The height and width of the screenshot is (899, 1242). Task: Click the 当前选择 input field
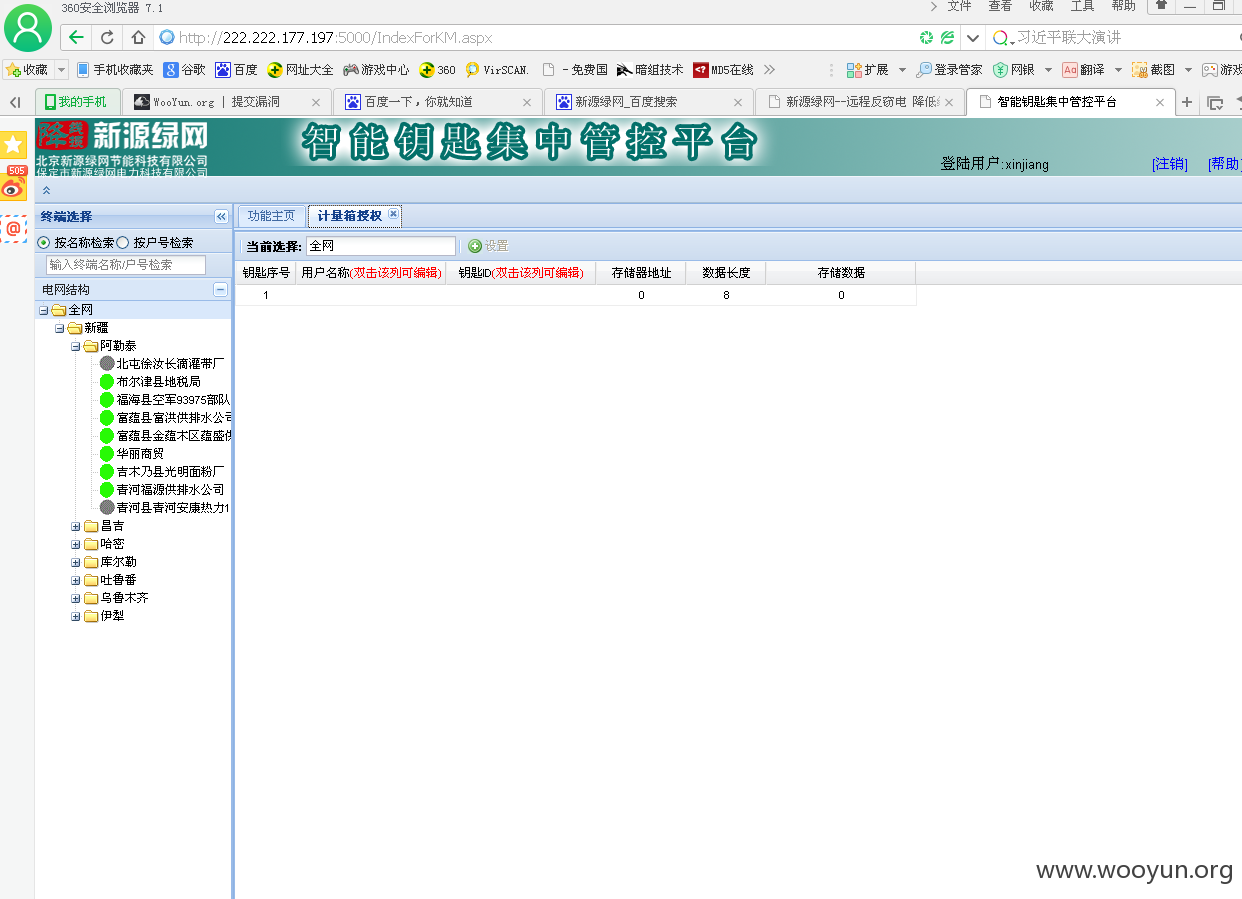[x=380, y=246]
